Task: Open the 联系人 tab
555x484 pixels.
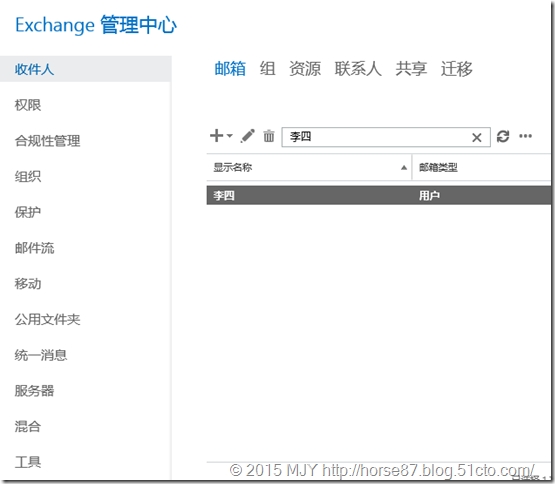Action: click(358, 69)
